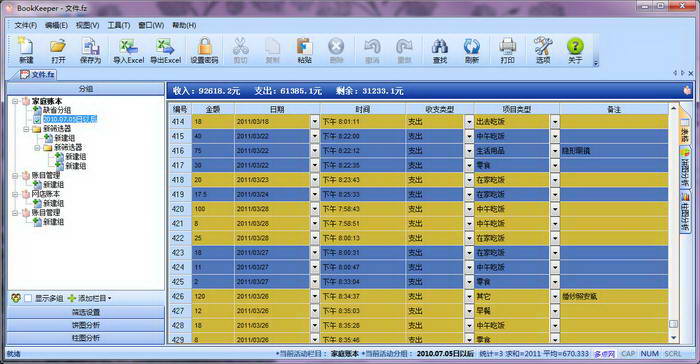This screenshot has width=700, height=364.
Task: Click the 柱图分析 panel button at bottom left
Action: pyautogui.click(x=86, y=338)
